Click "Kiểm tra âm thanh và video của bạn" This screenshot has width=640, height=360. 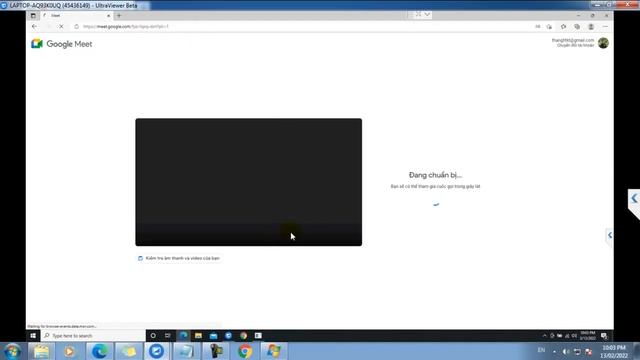pyautogui.click(x=179, y=258)
